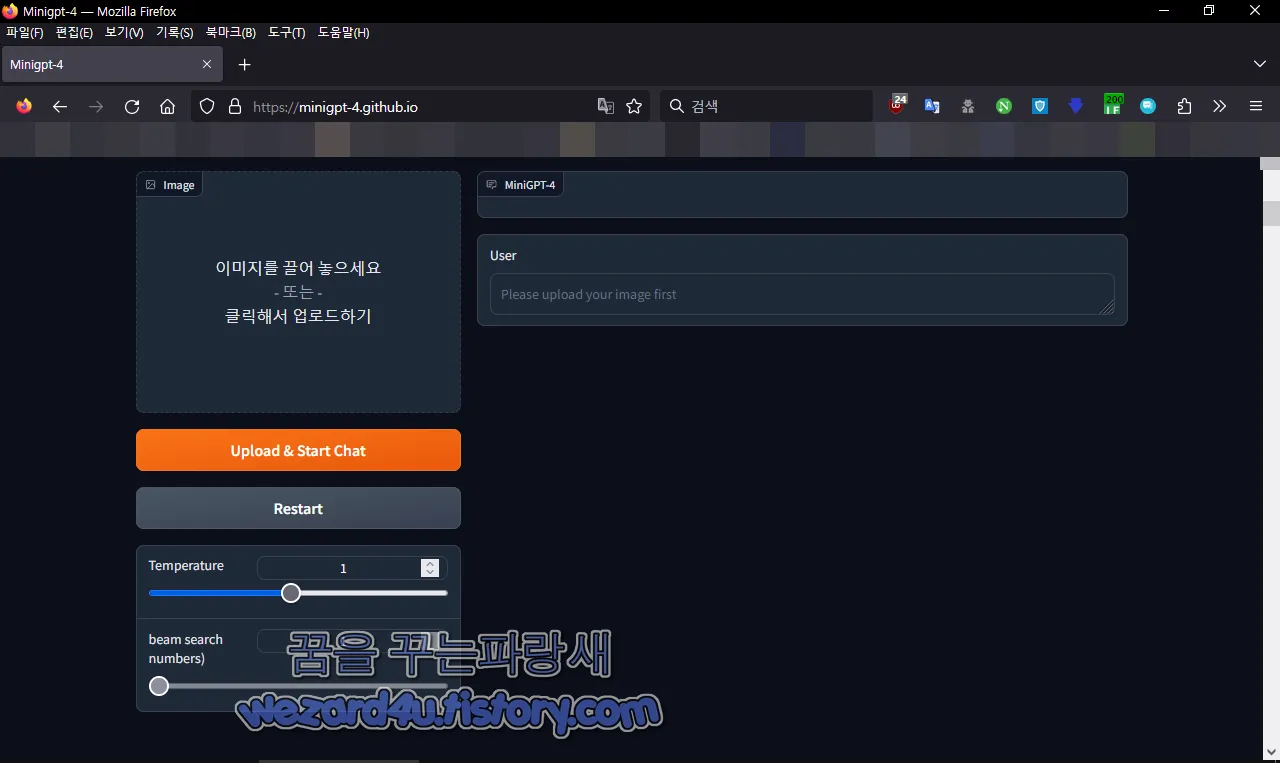Open the 도구(T) menu
This screenshot has height=763, width=1280.
point(287,33)
